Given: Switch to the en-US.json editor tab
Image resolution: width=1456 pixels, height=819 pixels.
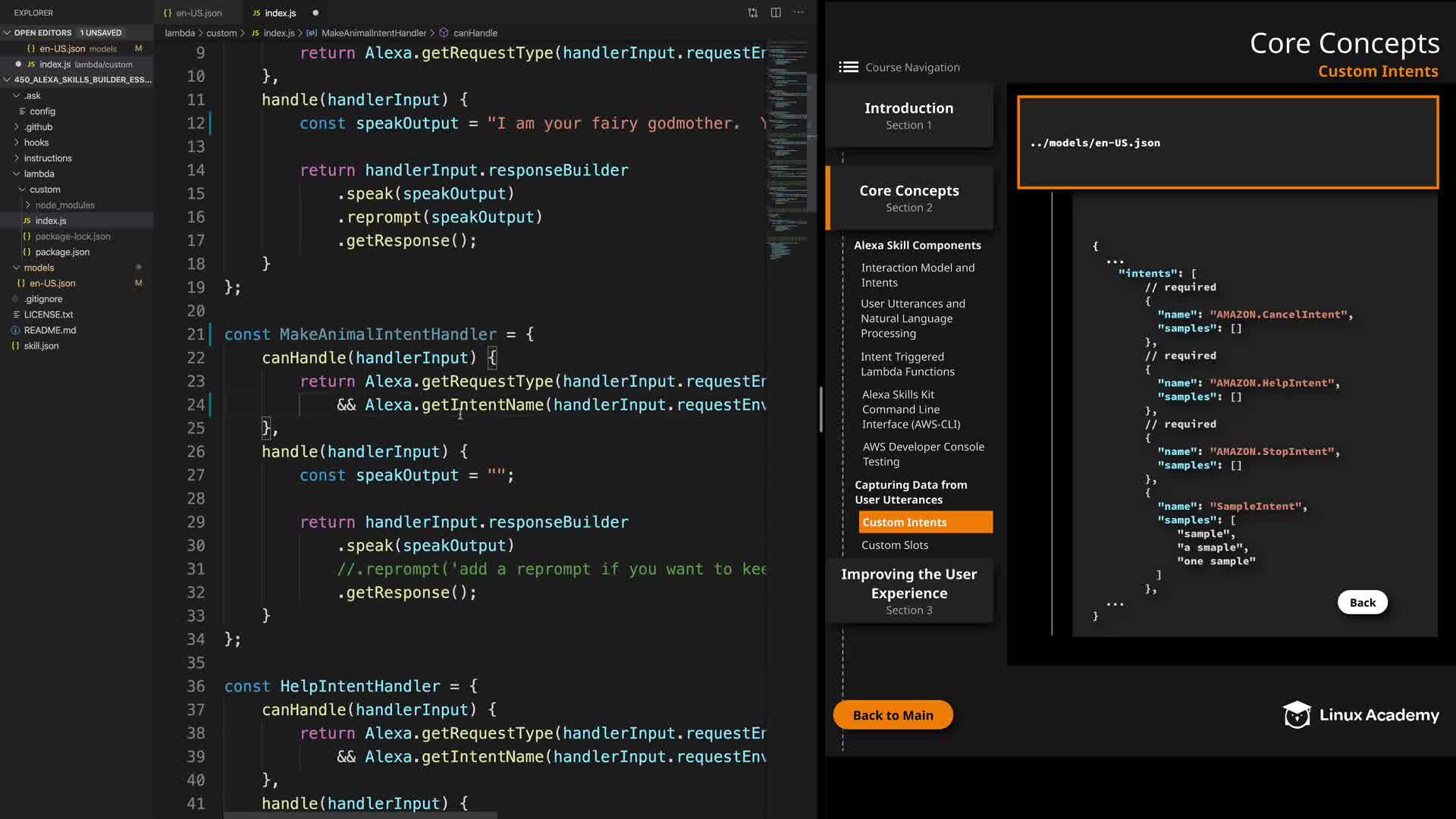Looking at the screenshot, I should click(x=198, y=13).
